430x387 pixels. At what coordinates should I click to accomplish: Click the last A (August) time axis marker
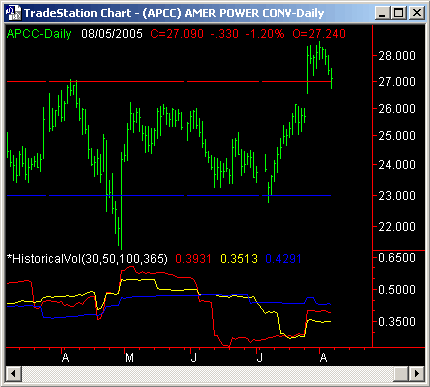point(323,358)
